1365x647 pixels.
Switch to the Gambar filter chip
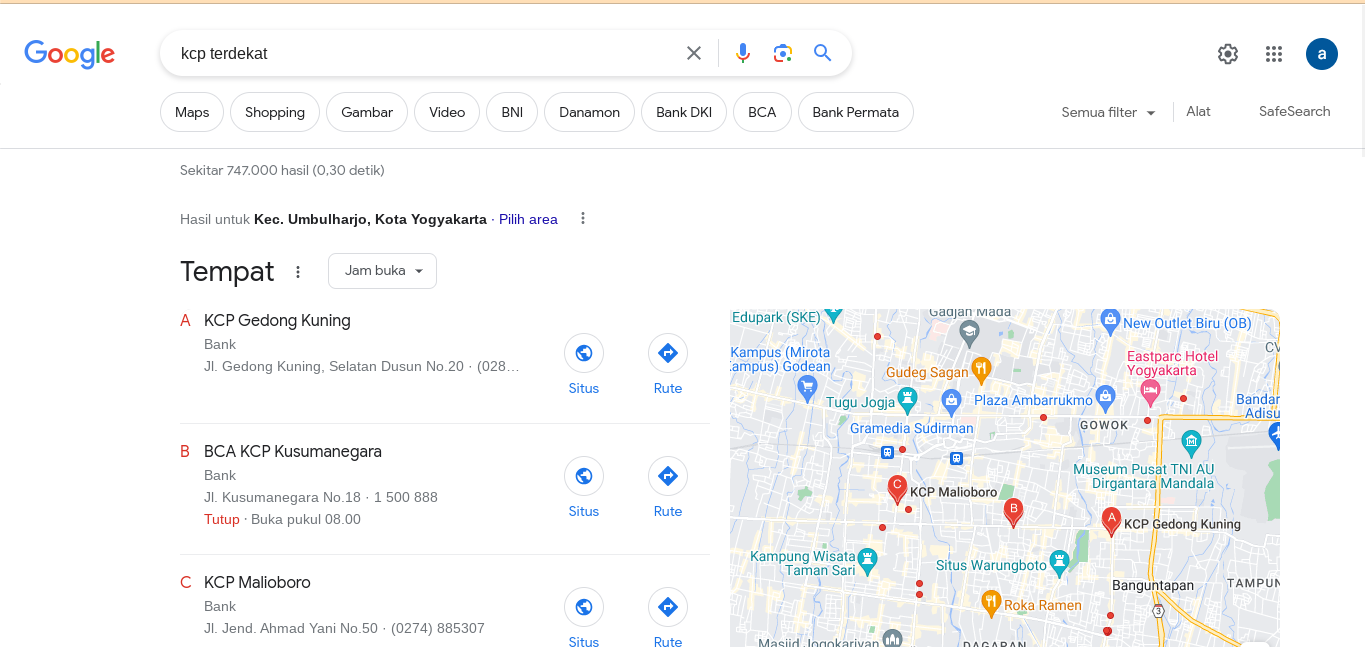(x=367, y=112)
